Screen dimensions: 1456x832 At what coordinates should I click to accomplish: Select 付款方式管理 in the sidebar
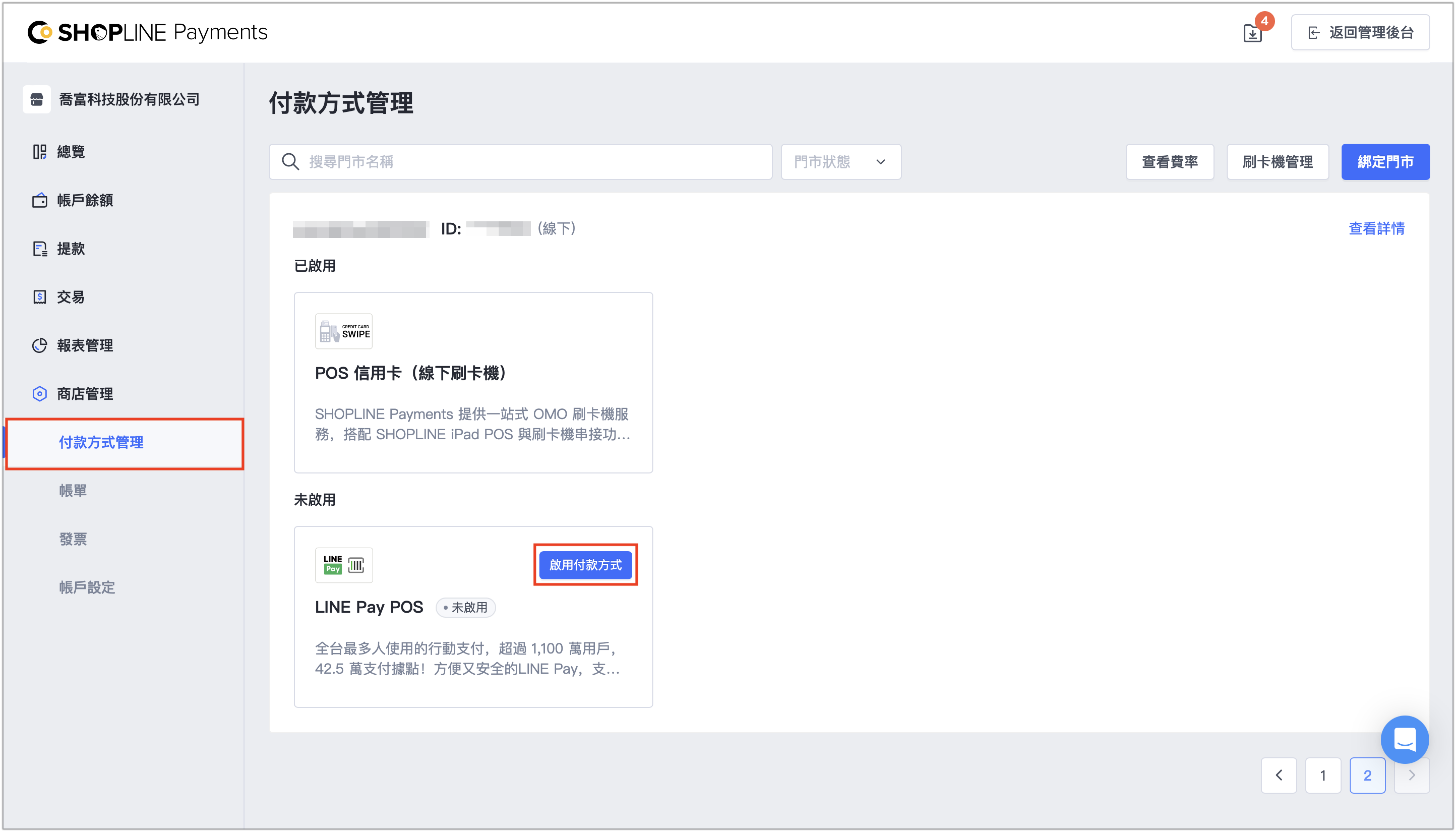coord(125,443)
